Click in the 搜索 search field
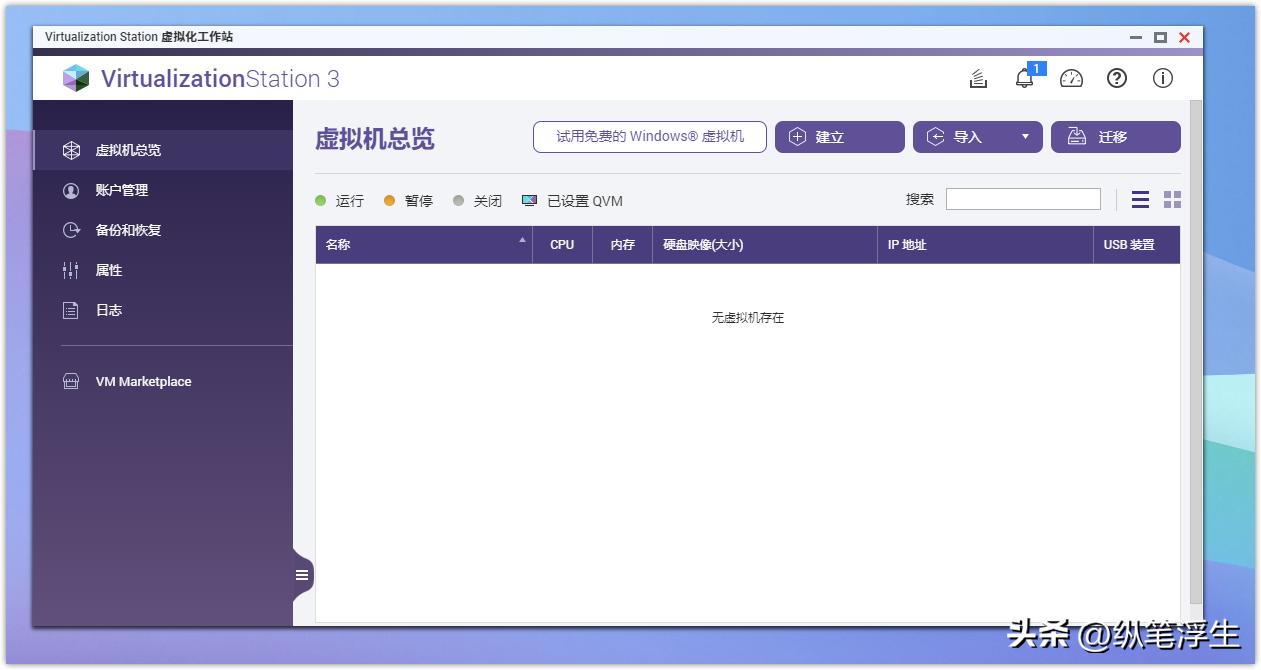Image resolution: width=1261 pixels, height=670 pixels. [1023, 198]
